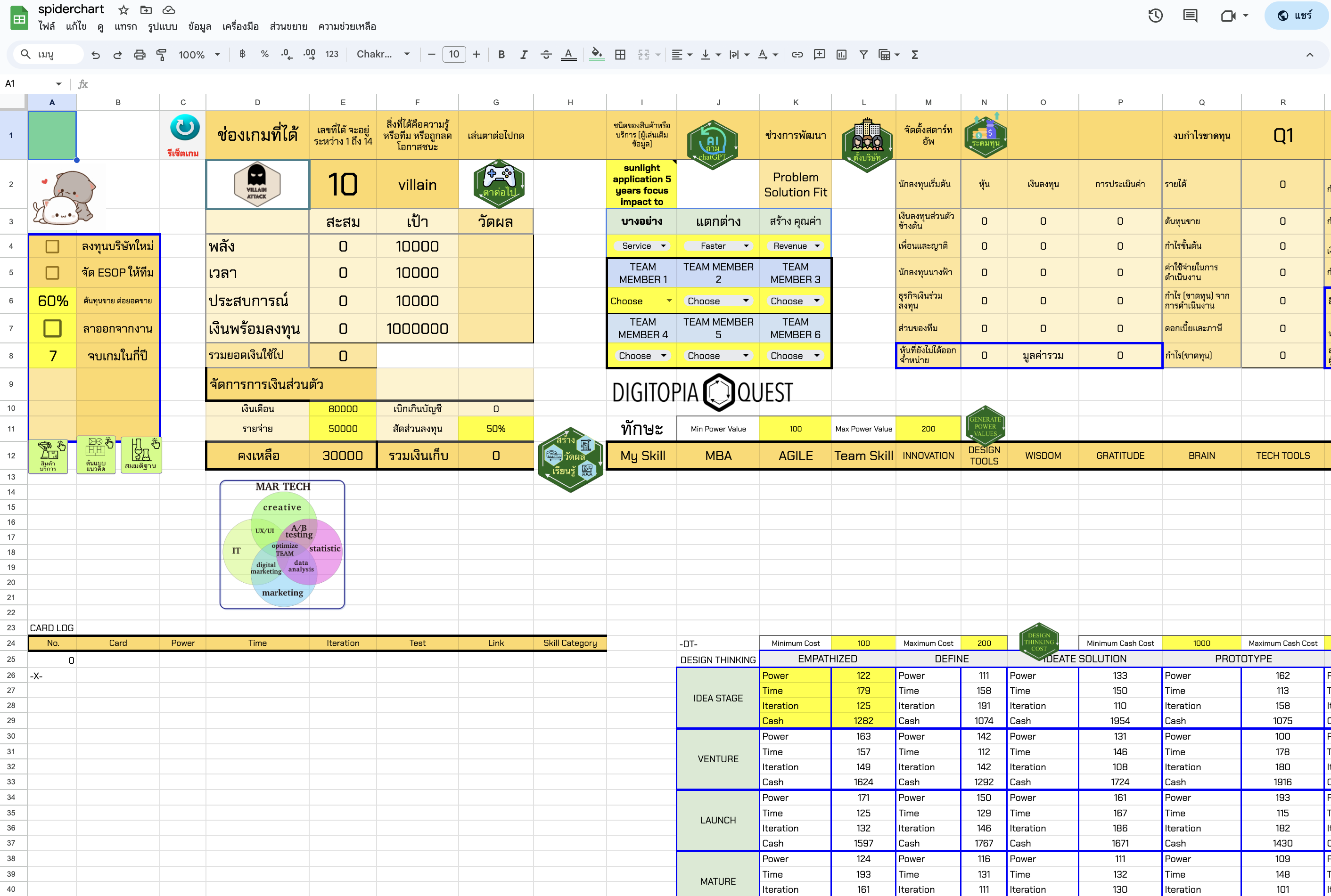This screenshot has width=1331, height=896.
Task: Collapse the toolbar with chevron up
Action: [1309, 55]
